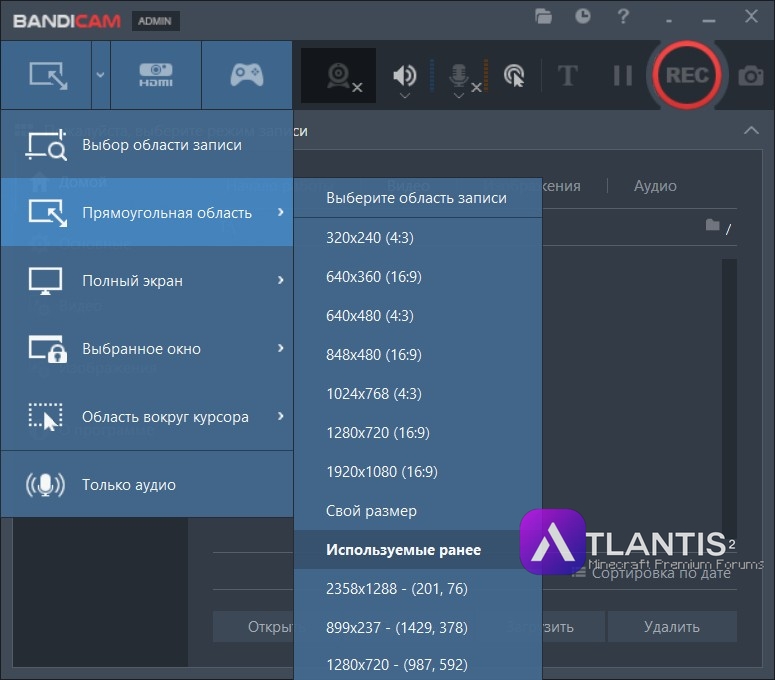Switch to game recording mode
The width and height of the screenshot is (775, 680).
click(247, 75)
